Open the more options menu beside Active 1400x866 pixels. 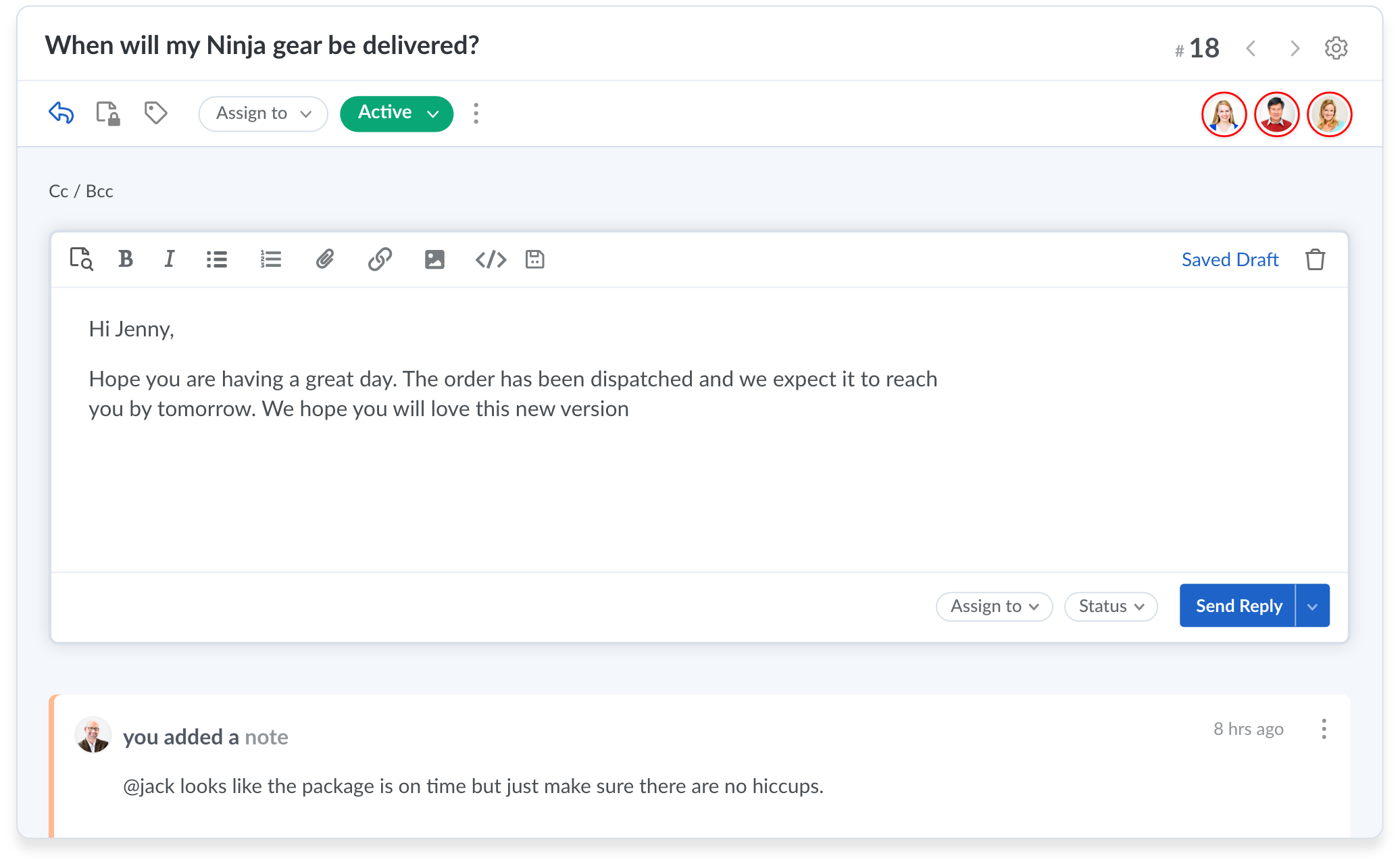click(476, 113)
